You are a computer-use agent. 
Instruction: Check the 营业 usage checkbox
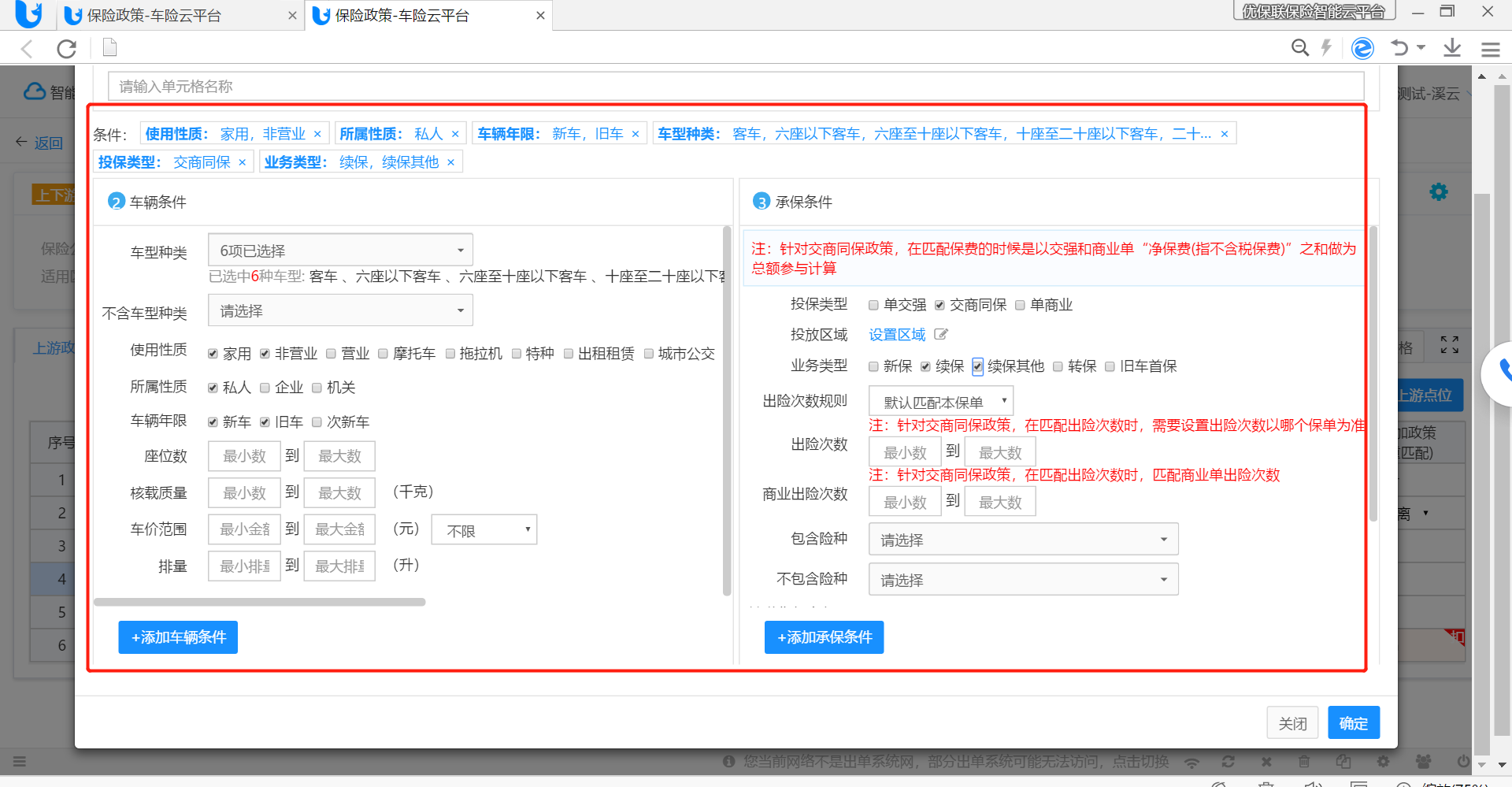[331, 354]
